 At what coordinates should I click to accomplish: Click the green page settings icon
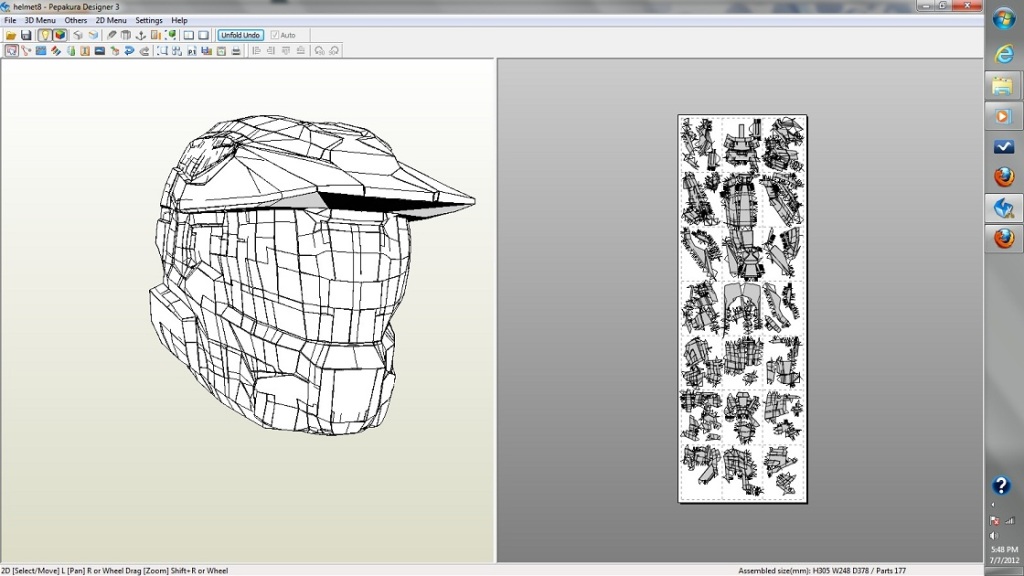click(221, 51)
